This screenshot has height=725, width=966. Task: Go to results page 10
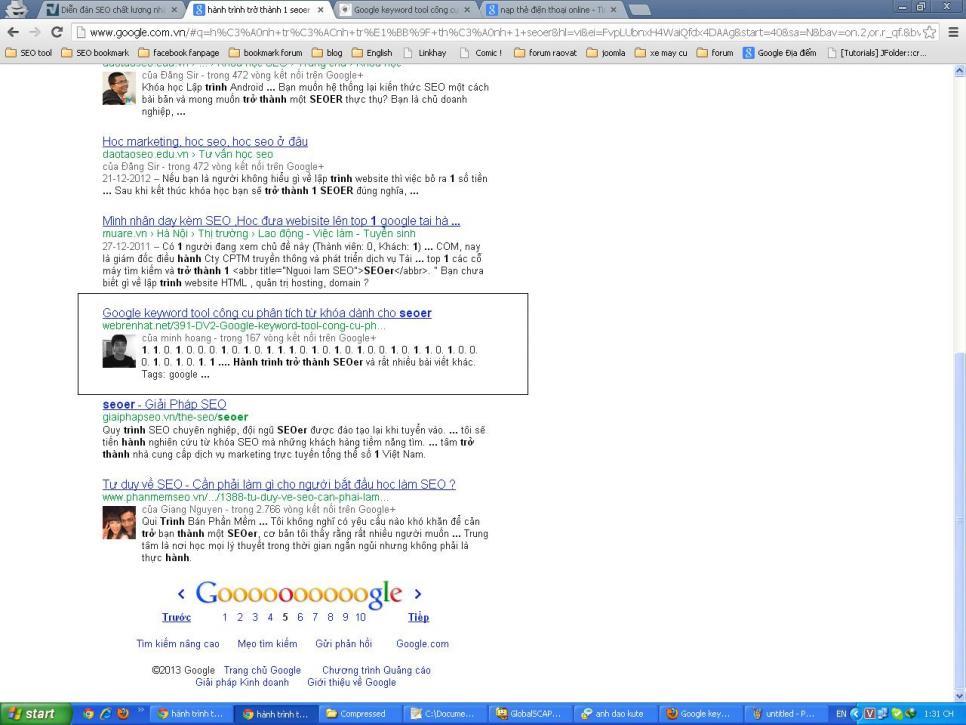click(x=360, y=617)
